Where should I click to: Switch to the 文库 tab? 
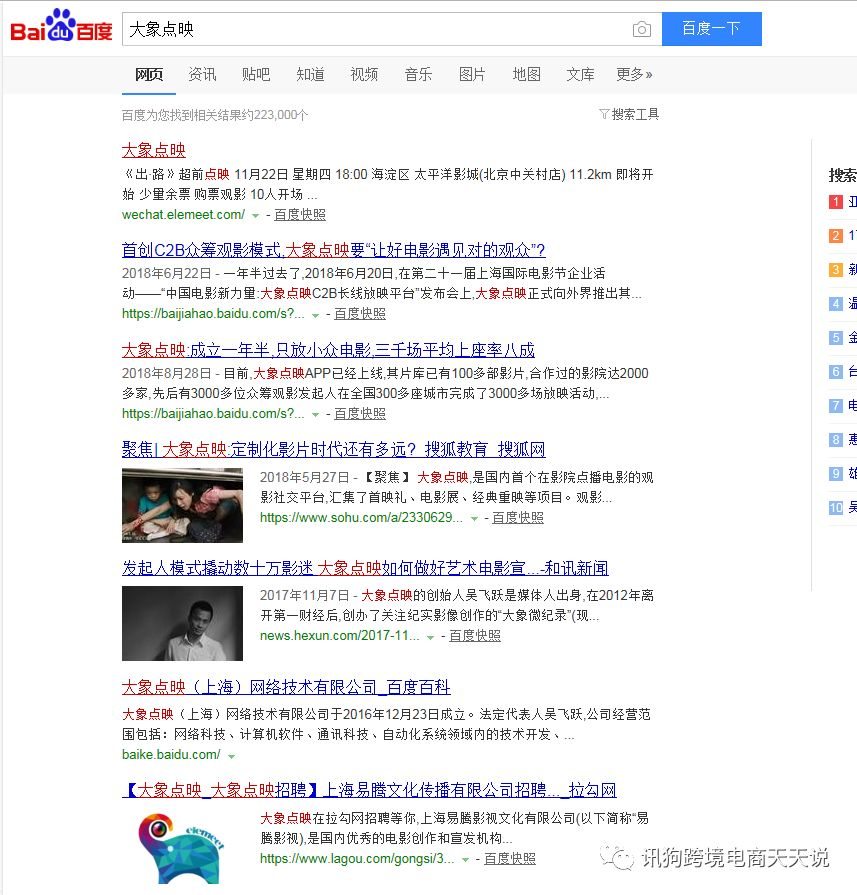pyautogui.click(x=580, y=74)
